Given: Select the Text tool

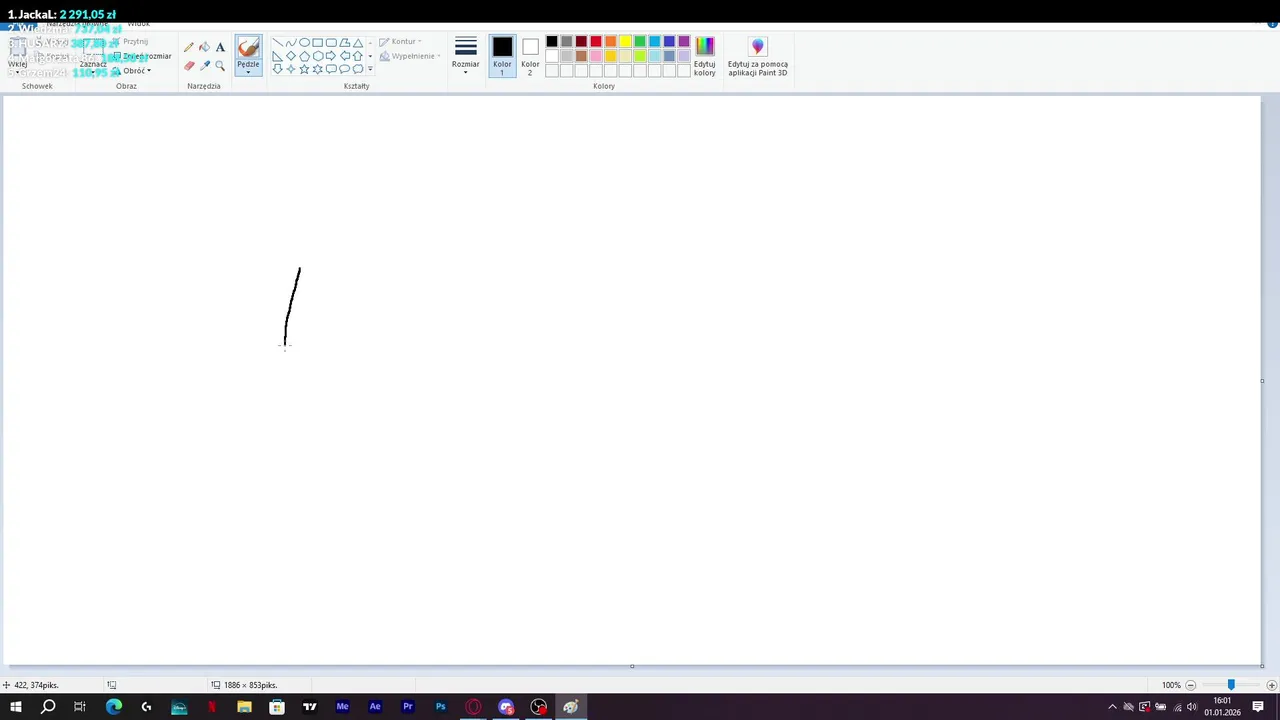Looking at the screenshot, I should coord(221,47).
